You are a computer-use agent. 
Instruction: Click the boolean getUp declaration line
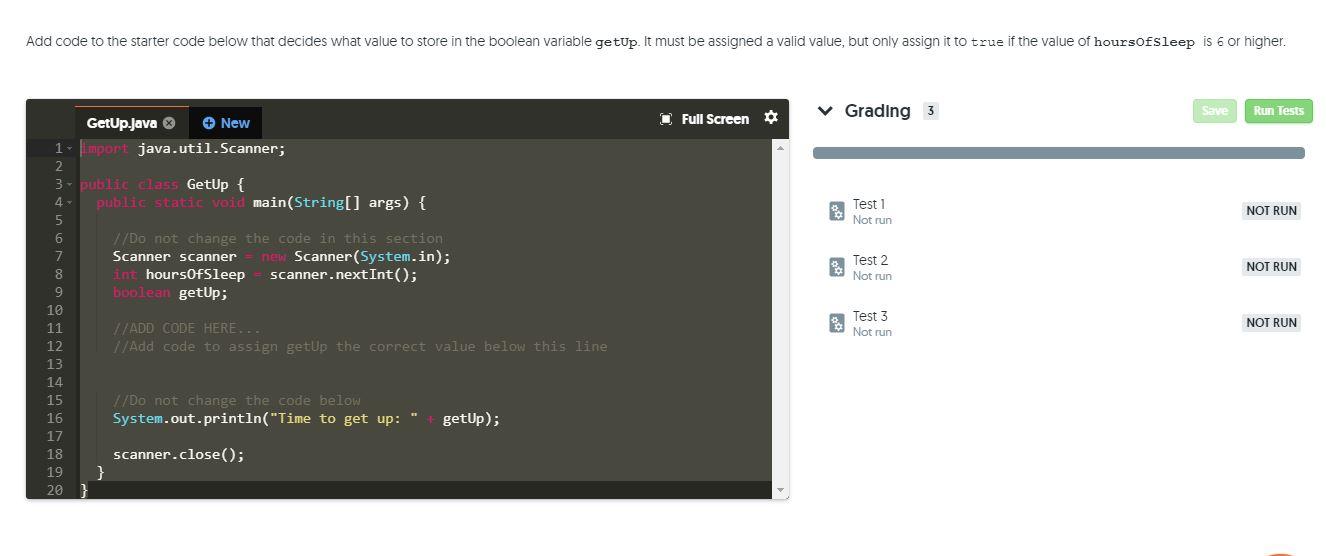point(170,292)
